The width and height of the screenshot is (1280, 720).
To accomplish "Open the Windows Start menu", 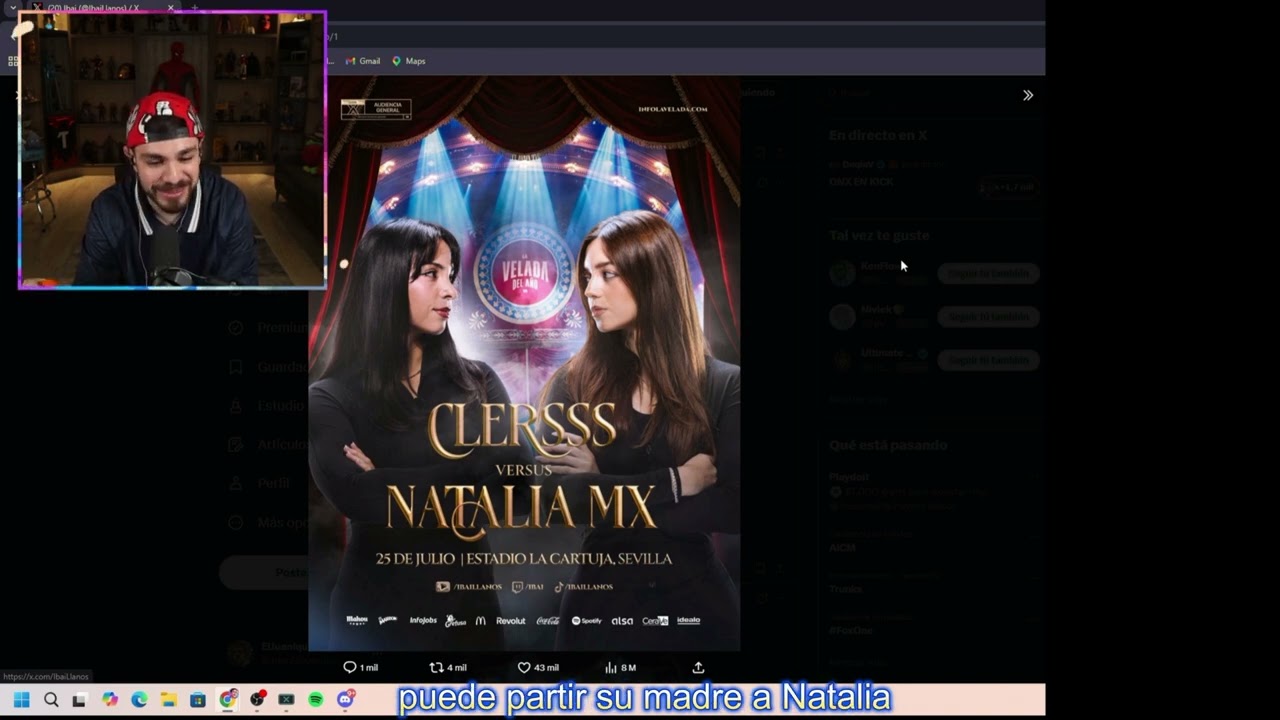I will 21,700.
